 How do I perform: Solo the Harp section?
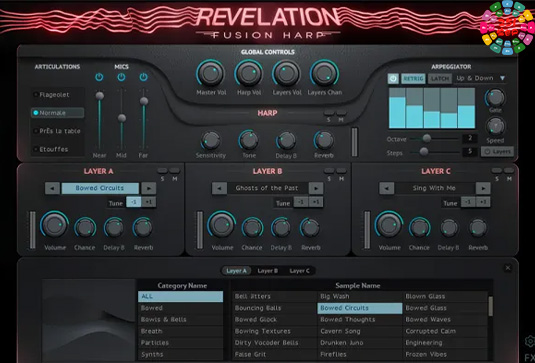click(x=329, y=113)
